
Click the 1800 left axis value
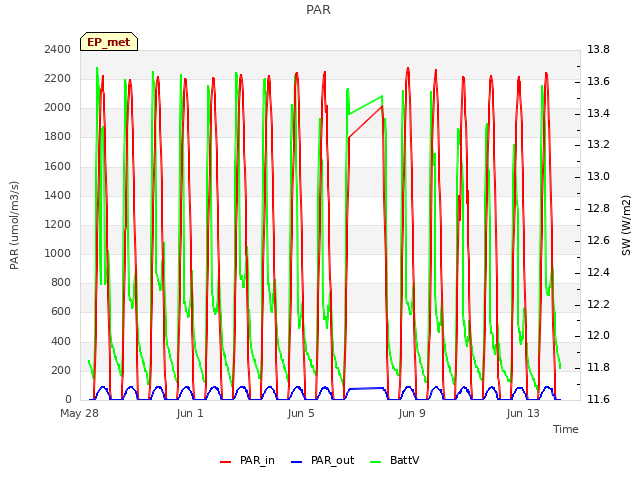[58, 136]
